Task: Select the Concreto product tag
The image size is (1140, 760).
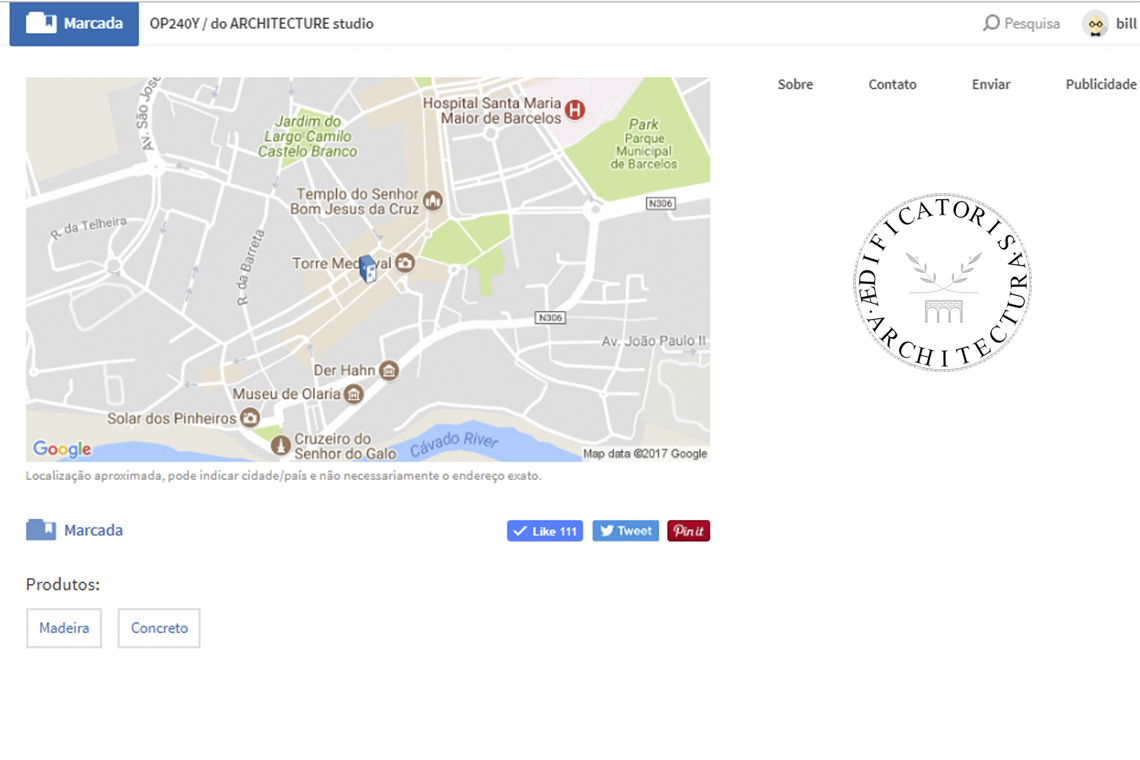Action: point(159,628)
